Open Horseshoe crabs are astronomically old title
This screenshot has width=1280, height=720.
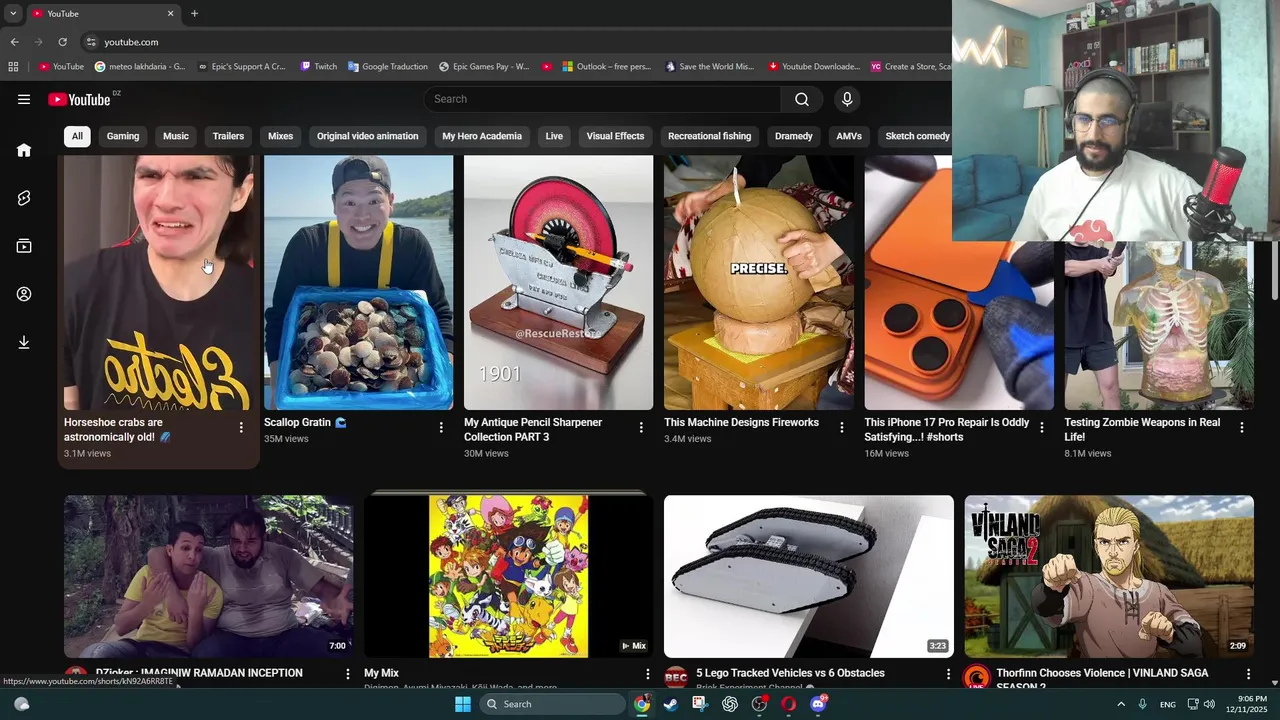pos(117,429)
